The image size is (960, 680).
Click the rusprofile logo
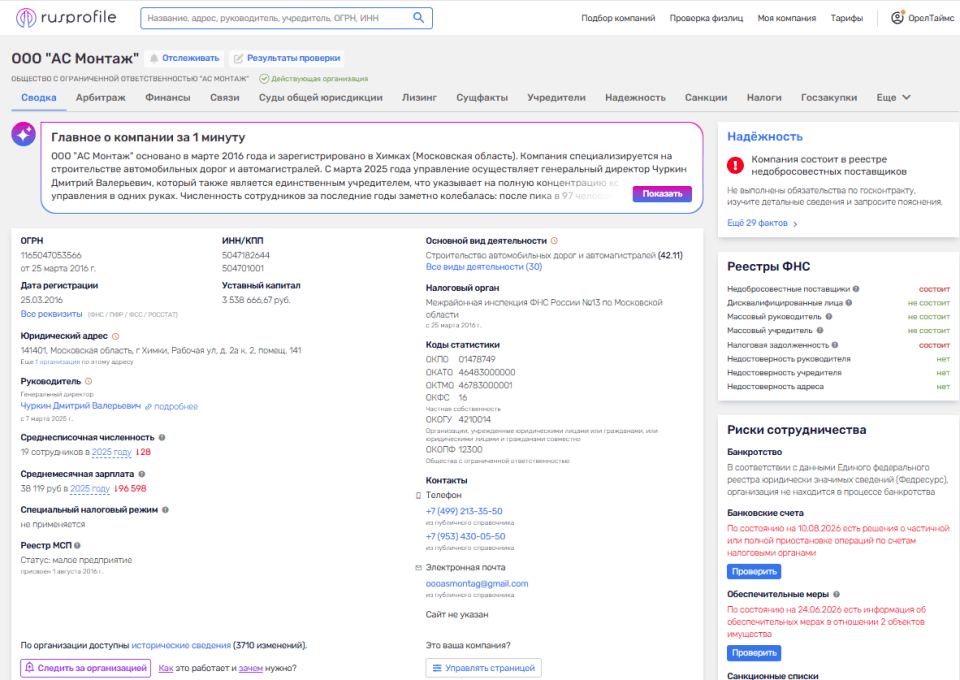[x=66, y=18]
